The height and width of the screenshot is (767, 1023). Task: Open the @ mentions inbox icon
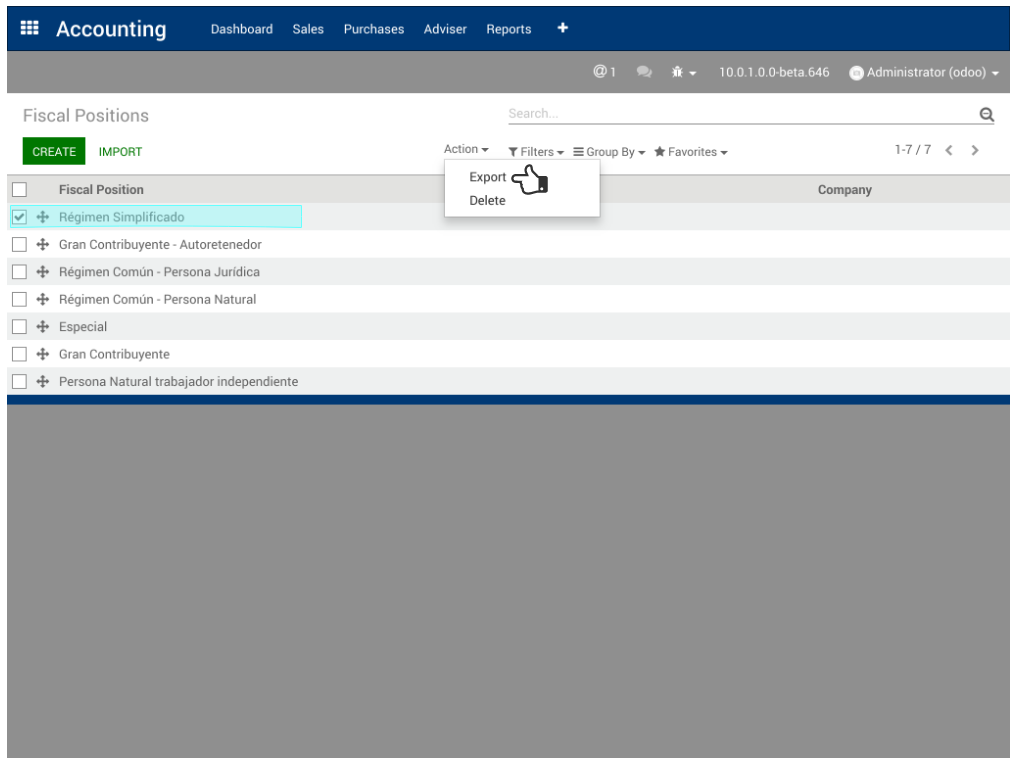click(x=603, y=72)
